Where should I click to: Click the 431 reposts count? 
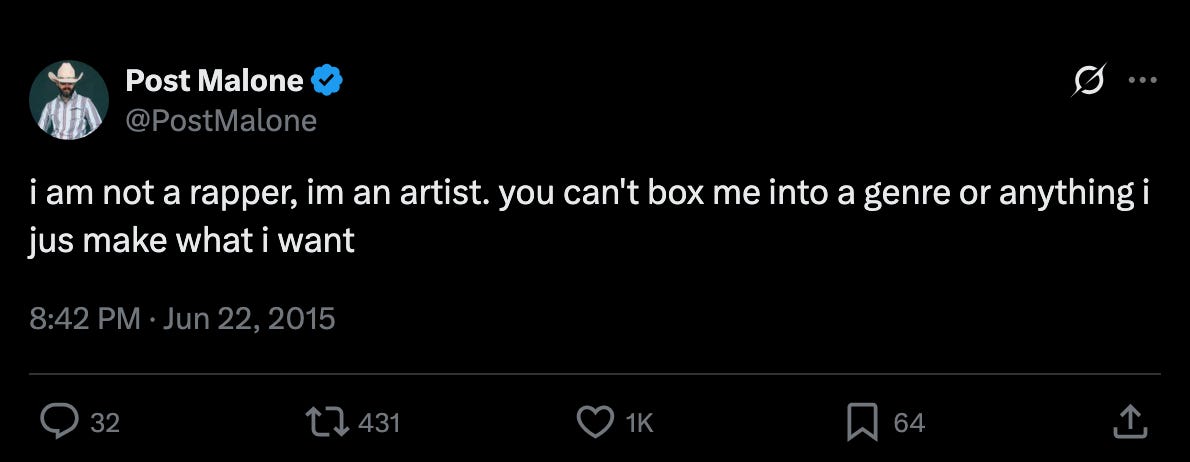(x=379, y=424)
